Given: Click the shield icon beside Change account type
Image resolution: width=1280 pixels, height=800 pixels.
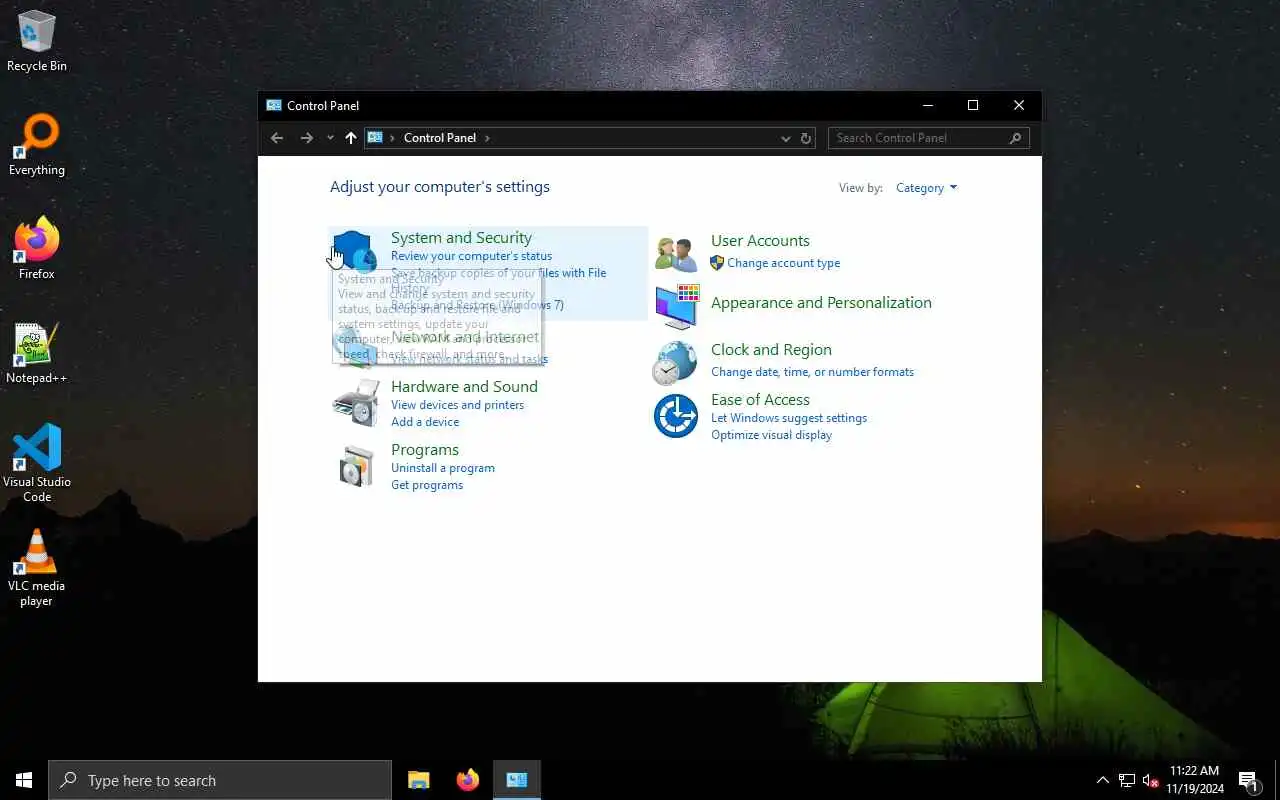Looking at the screenshot, I should (x=716, y=263).
